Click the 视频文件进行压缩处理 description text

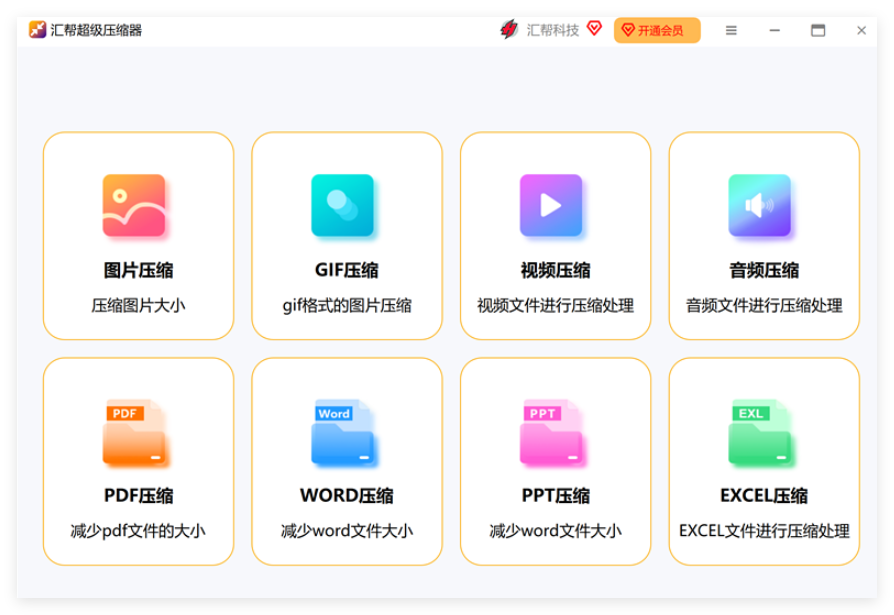coord(555,306)
